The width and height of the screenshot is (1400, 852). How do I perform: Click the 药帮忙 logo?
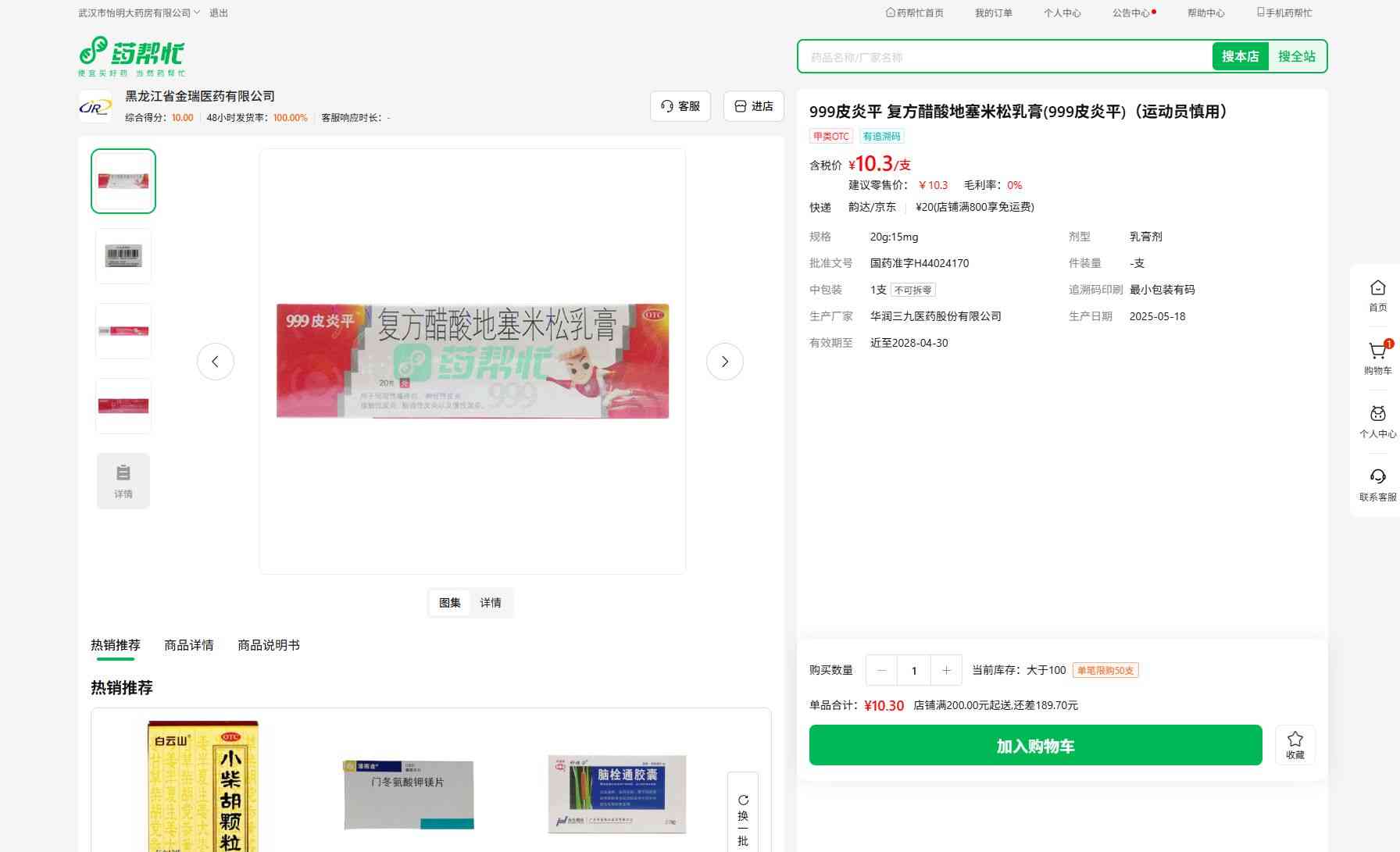click(132, 55)
